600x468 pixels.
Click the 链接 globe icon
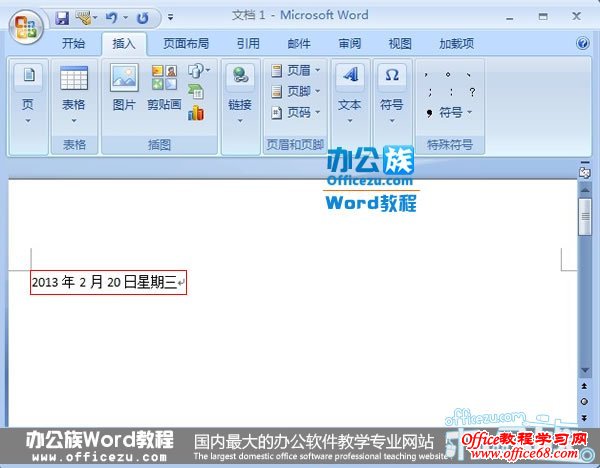click(x=240, y=78)
